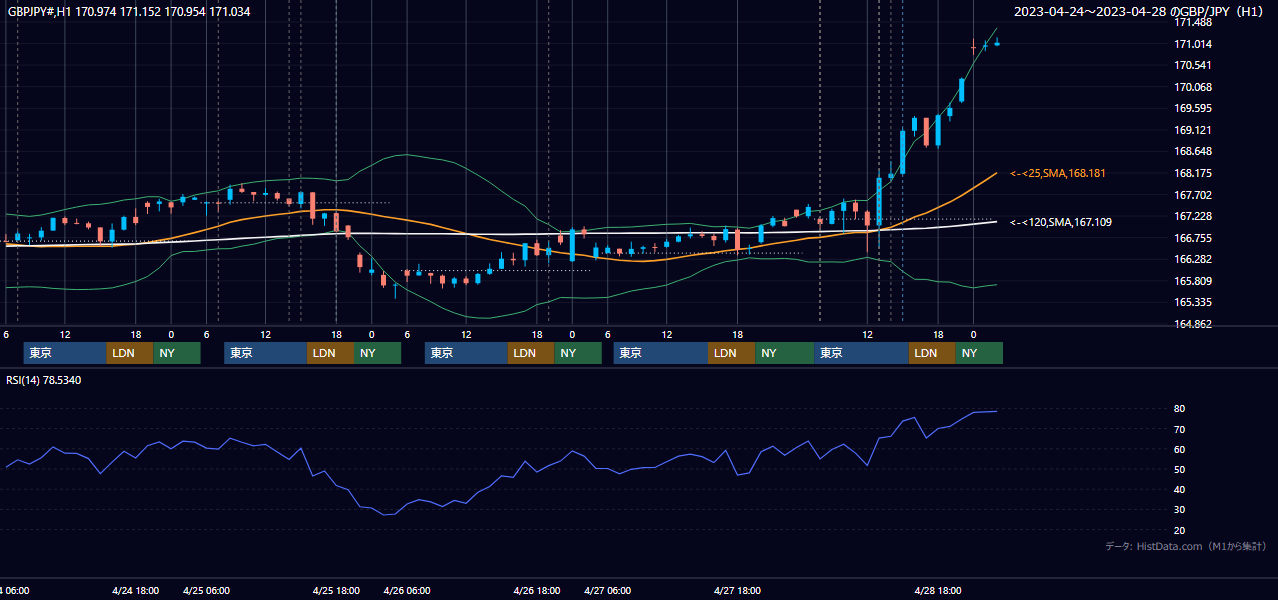Click price axis value 170.541

(x=1193, y=66)
